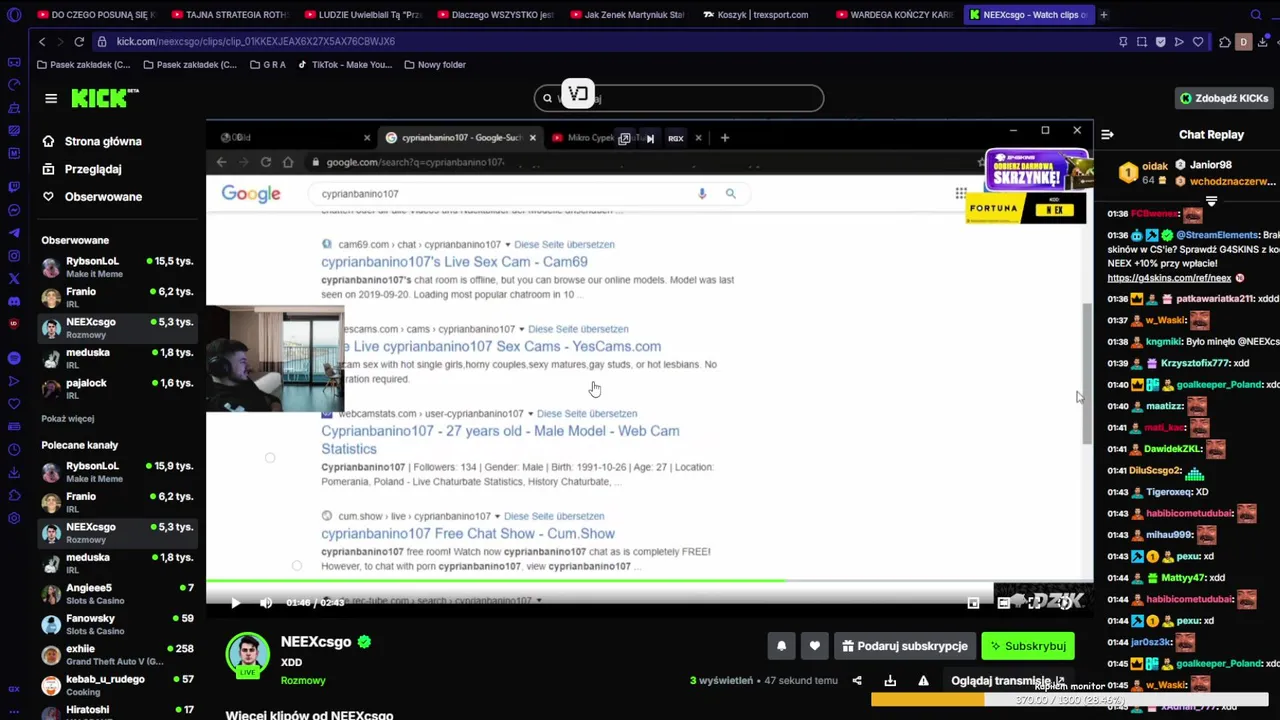Mute the clip volume speaker icon
Screen dimensions: 1280x720
(265, 603)
